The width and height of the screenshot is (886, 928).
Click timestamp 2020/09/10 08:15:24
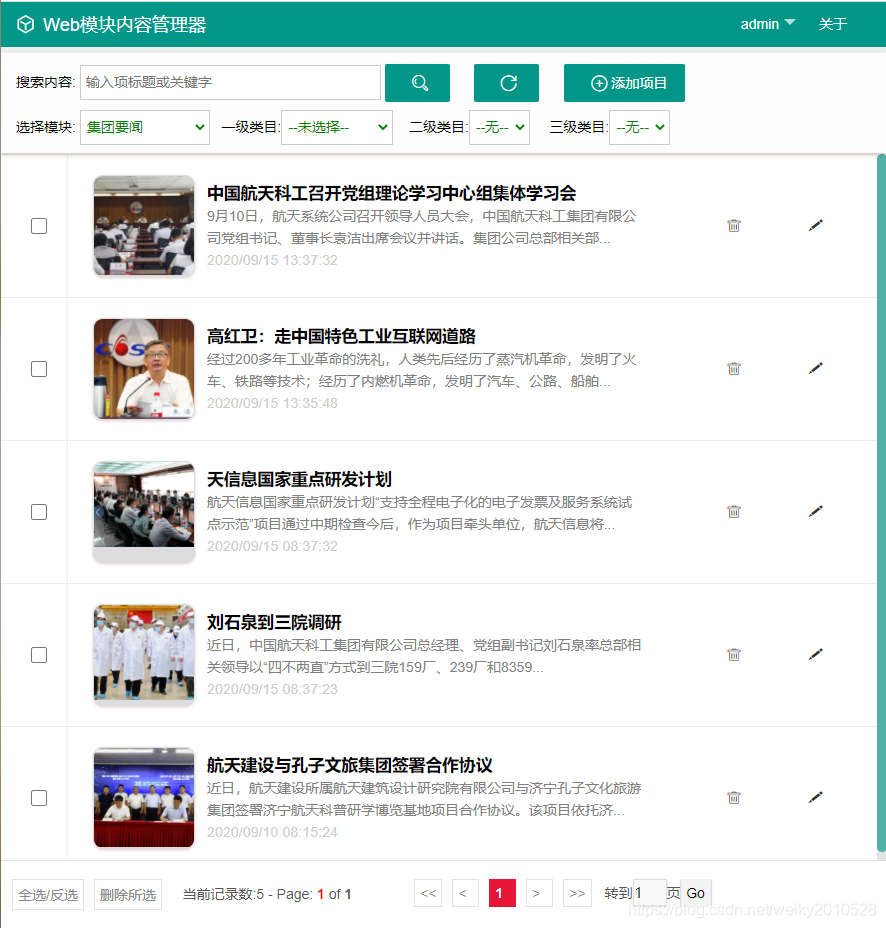pyautogui.click(x=272, y=832)
